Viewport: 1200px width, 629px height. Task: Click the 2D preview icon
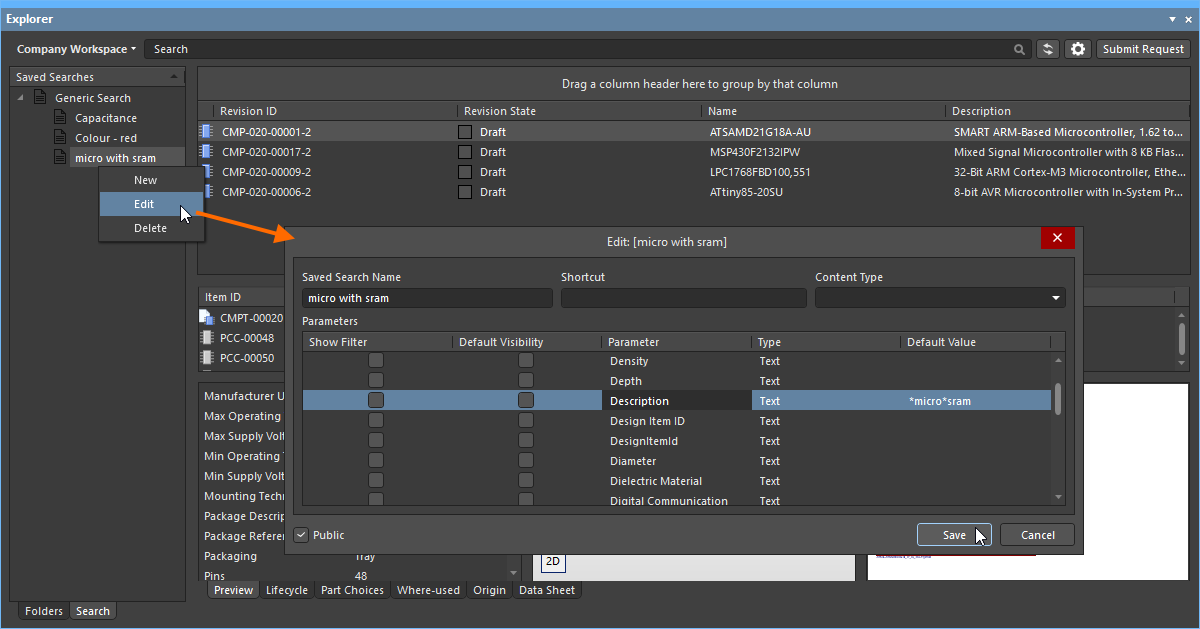(551, 562)
